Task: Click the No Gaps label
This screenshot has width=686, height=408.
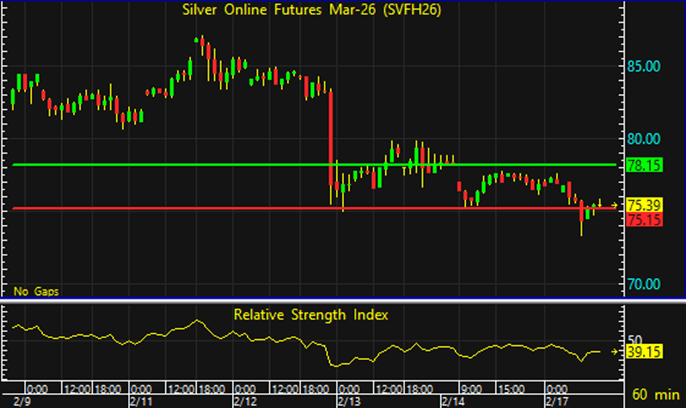Action: click(35, 291)
